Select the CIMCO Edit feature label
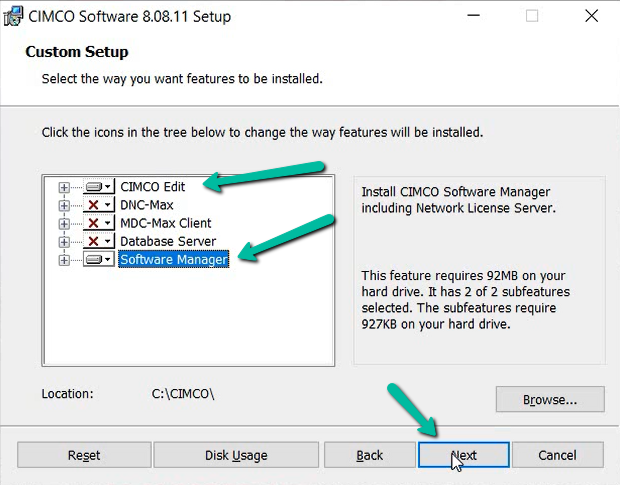The image size is (620, 485). (x=153, y=187)
